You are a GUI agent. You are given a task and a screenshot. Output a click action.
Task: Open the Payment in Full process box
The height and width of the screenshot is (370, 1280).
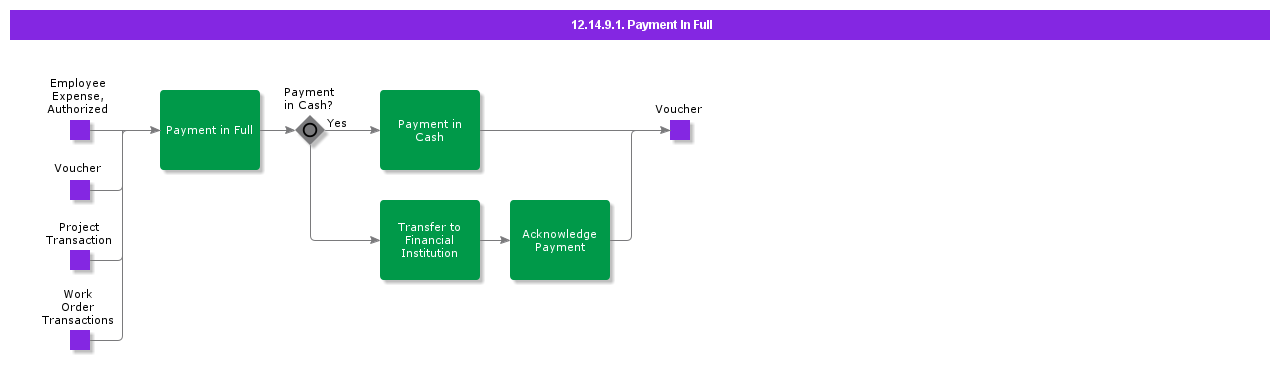coord(210,130)
